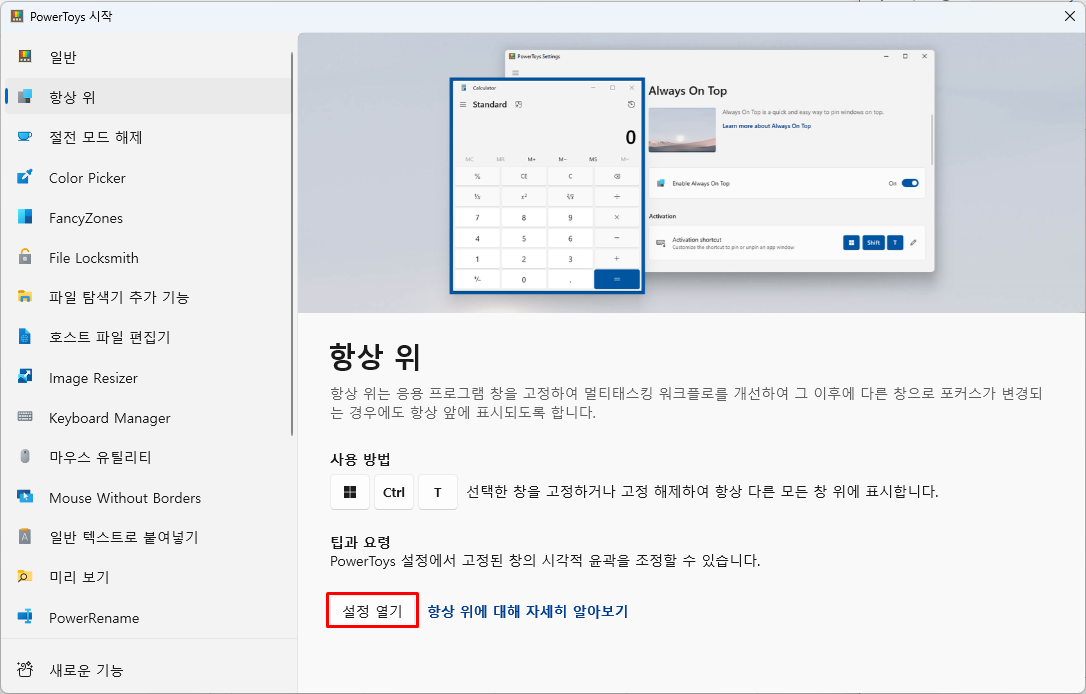The image size is (1086, 694).
Task: Click the PowerRename icon
Action: click(25, 616)
